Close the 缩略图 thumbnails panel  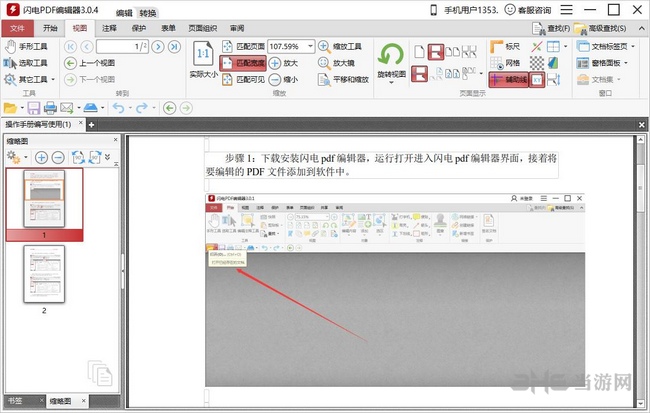[116, 140]
